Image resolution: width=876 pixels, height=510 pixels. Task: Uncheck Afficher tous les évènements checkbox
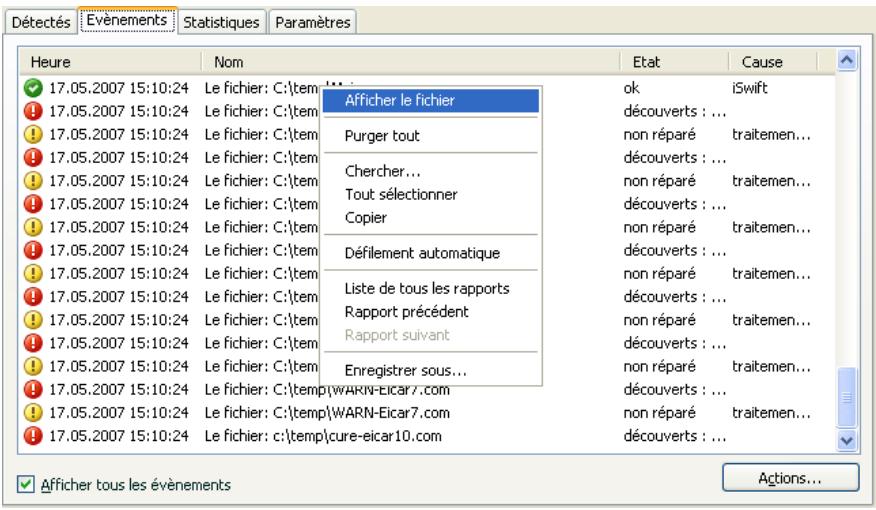pos(26,484)
